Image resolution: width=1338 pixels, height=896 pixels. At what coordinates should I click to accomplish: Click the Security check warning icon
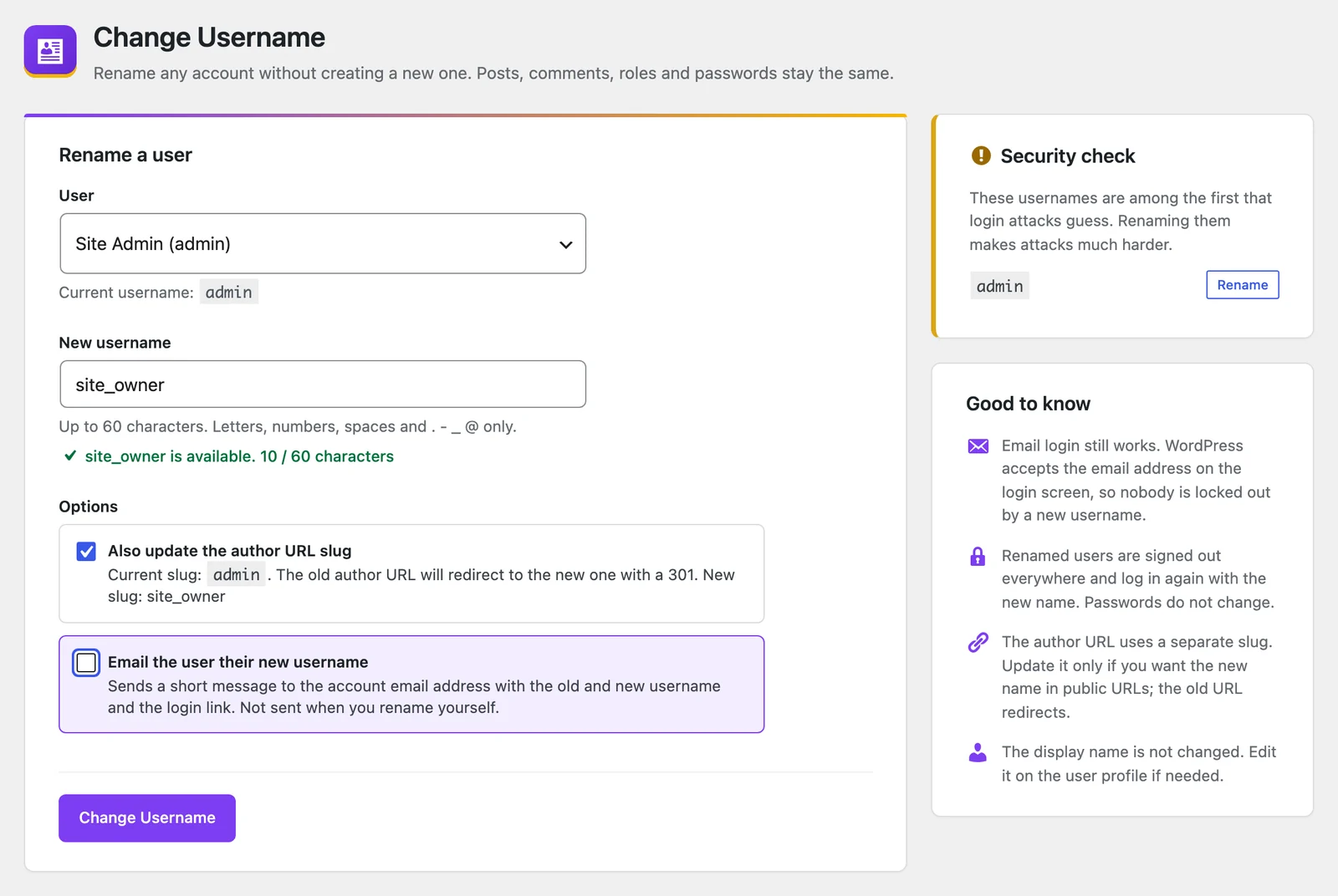(980, 155)
